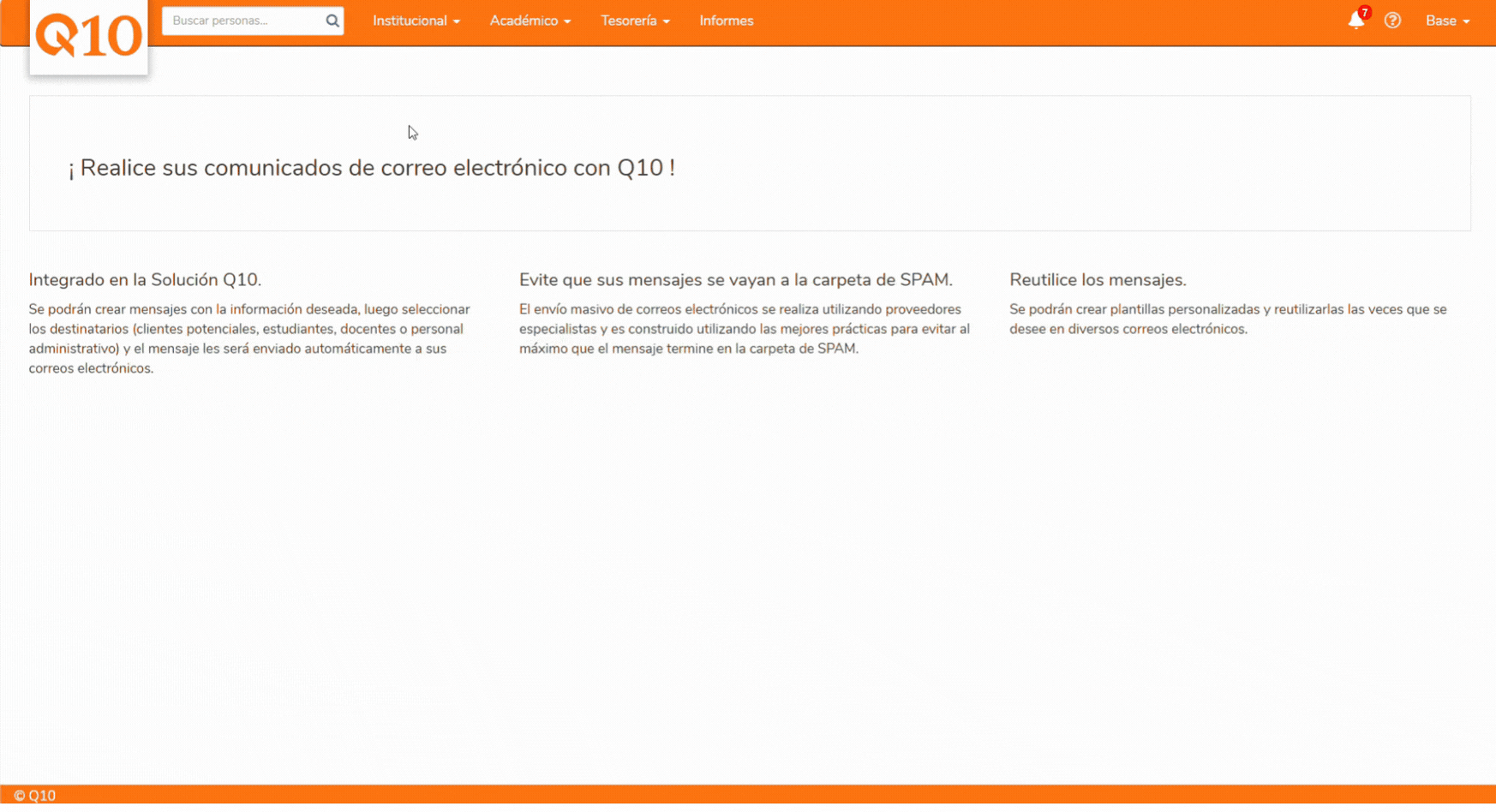Click the heading about comunicados de correo electrónico
1496x812 pixels.
[x=372, y=168]
